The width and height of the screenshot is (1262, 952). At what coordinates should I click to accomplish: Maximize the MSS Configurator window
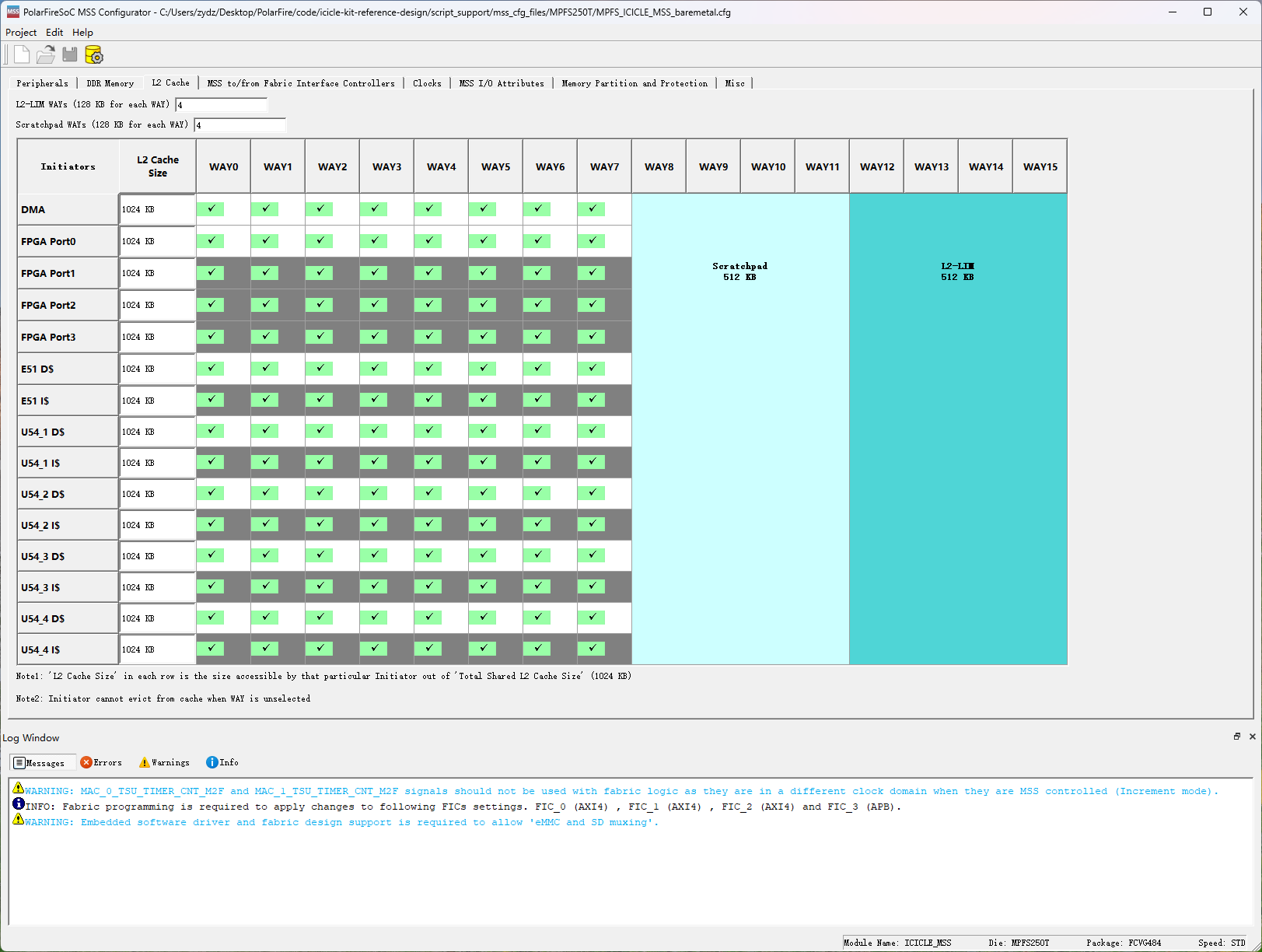1208,12
